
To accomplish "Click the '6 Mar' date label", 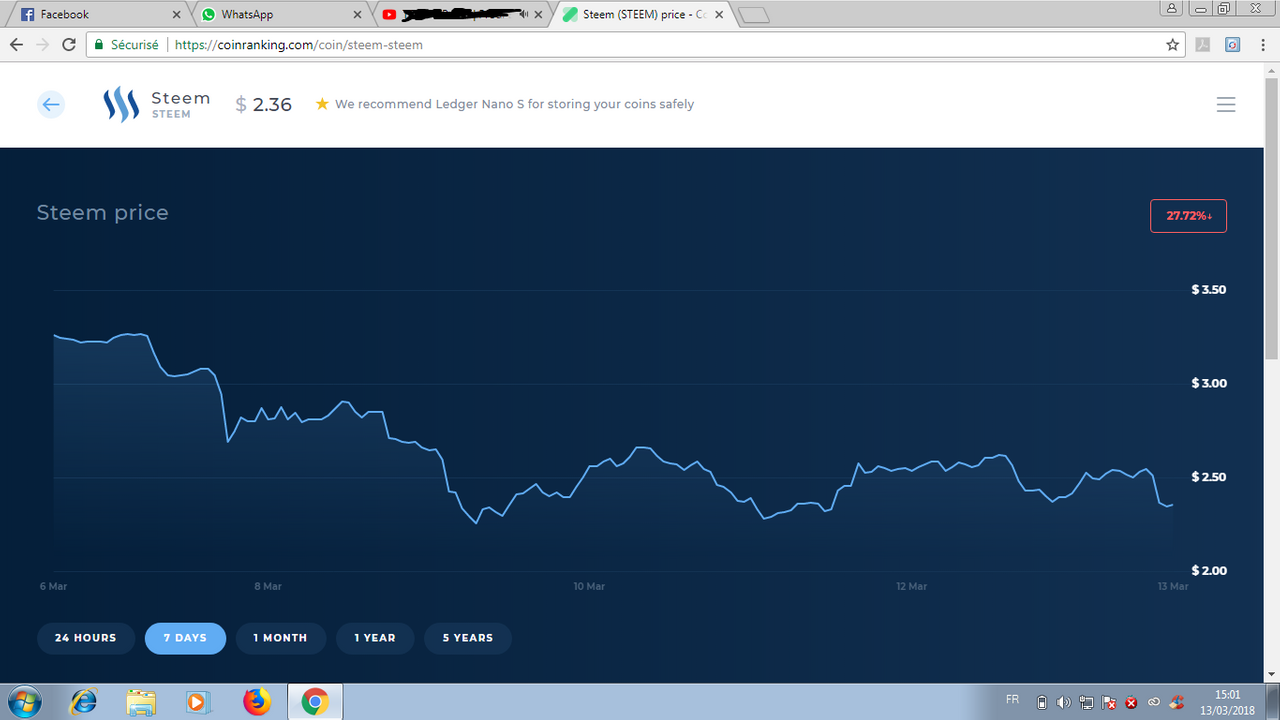I will [x=53, y=586].
